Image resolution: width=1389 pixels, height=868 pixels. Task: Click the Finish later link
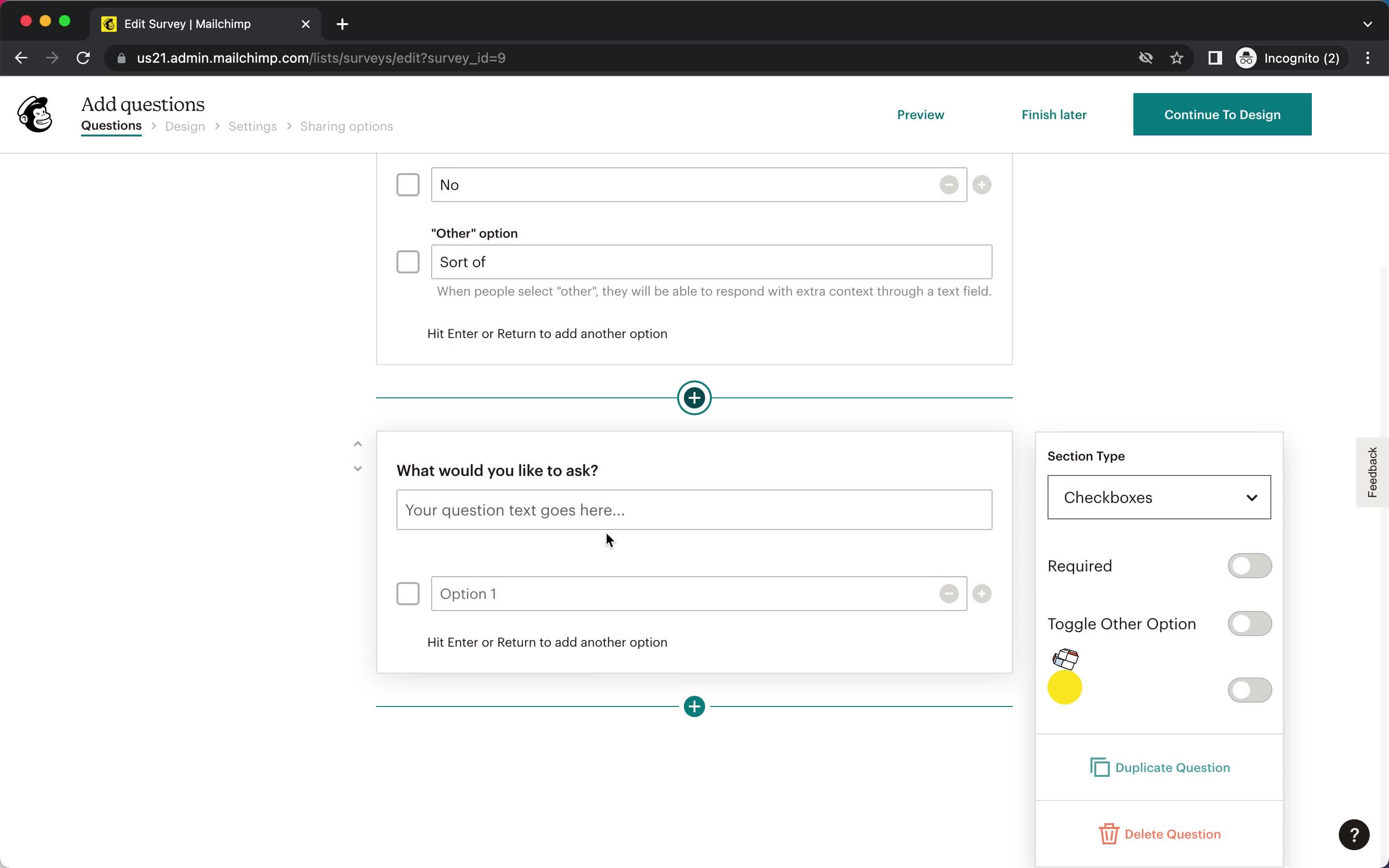click(1053, 114)
